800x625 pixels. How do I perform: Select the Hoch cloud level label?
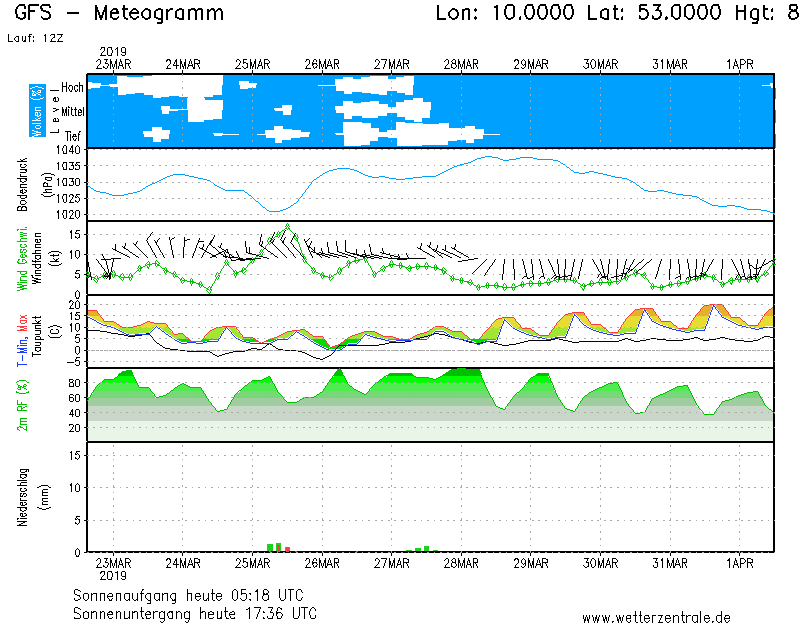(x=72, y=88)
